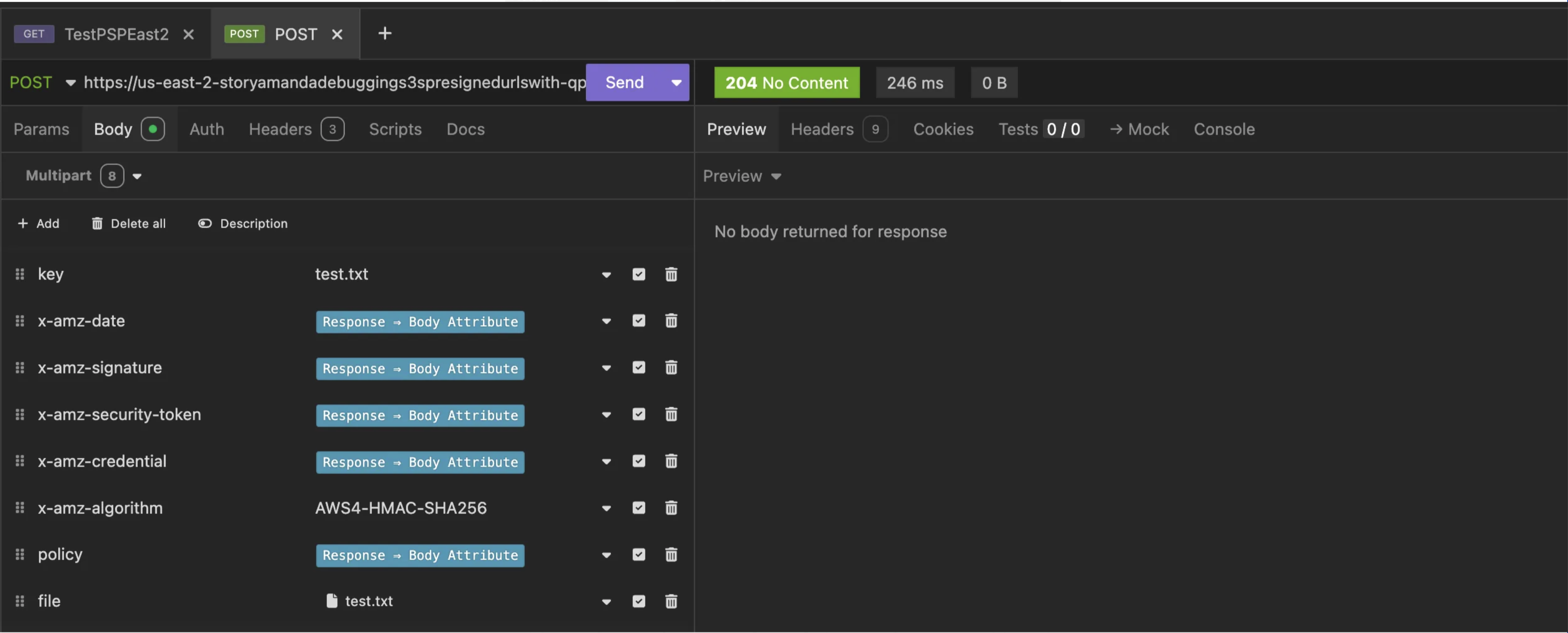Open the response Preview mode dropdown
Viewport: 1568px width, 633px height.
pyautogui.click(x=742, y=176)
